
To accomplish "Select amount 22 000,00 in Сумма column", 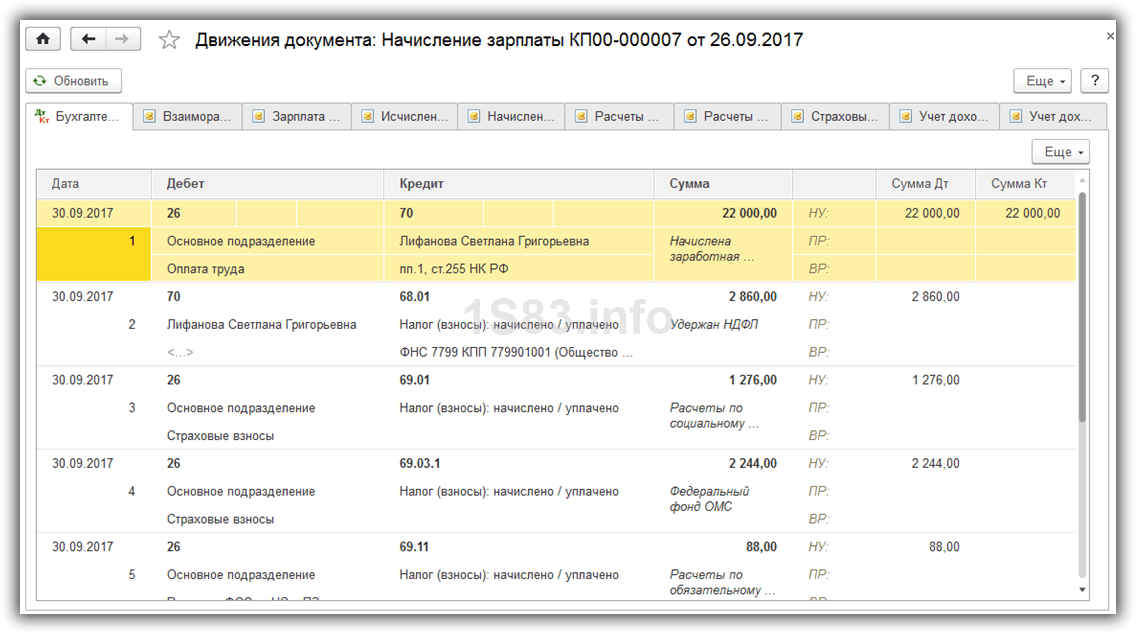I will [749, 213].
